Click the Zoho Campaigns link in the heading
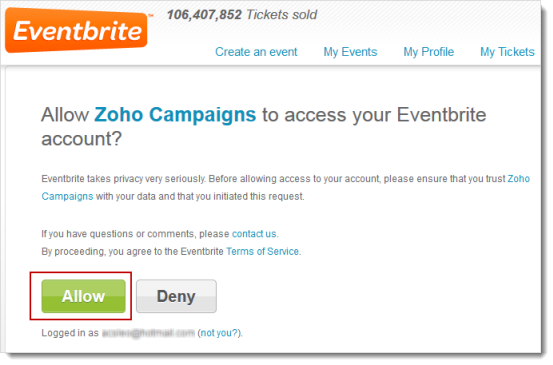This screenshot has width=553, height=365. [175, 115]
